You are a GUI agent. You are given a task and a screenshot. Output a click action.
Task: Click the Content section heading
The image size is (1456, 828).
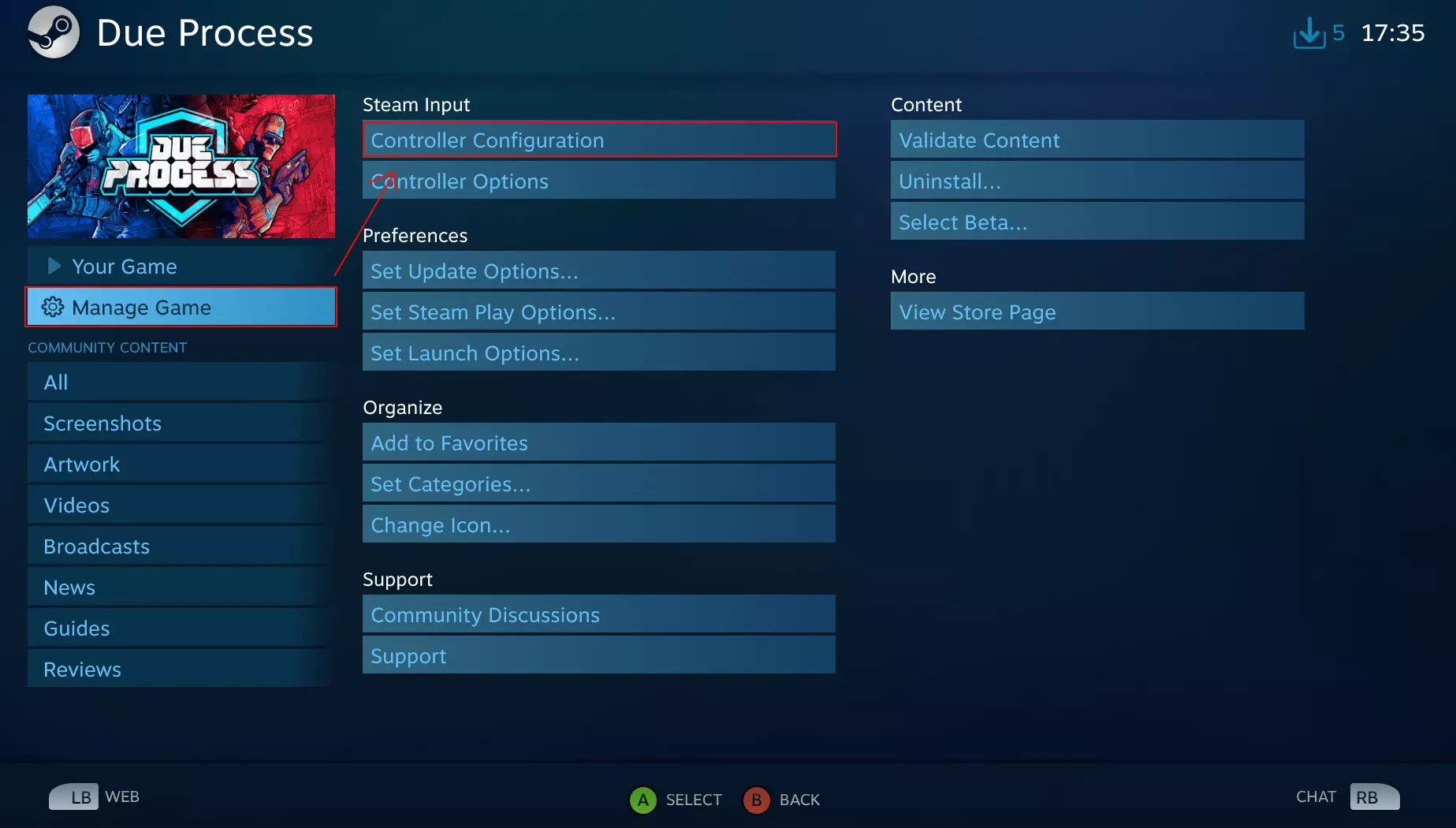coord(926,105)
